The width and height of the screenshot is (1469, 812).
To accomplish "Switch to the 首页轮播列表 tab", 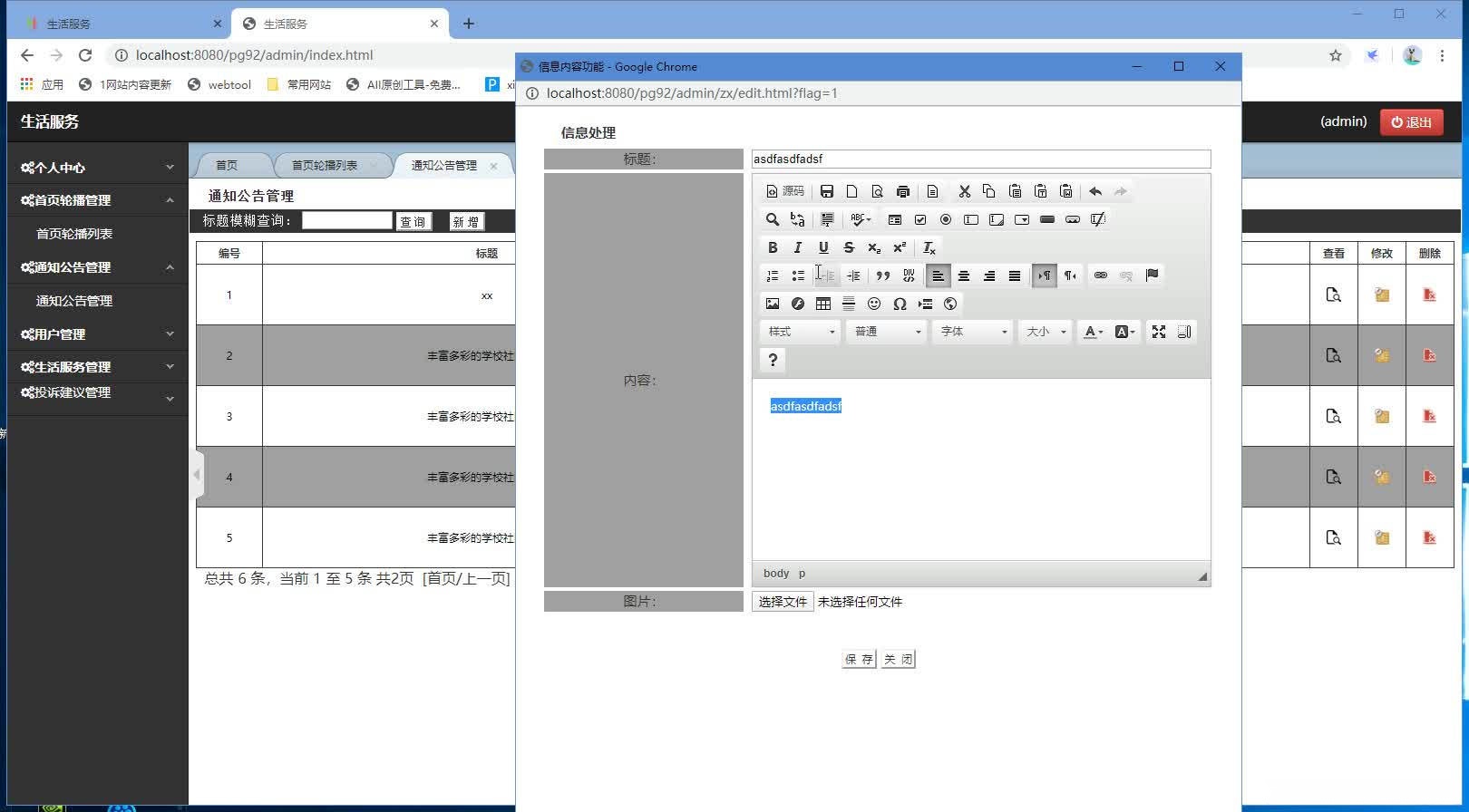I will [x=325, y=165].
